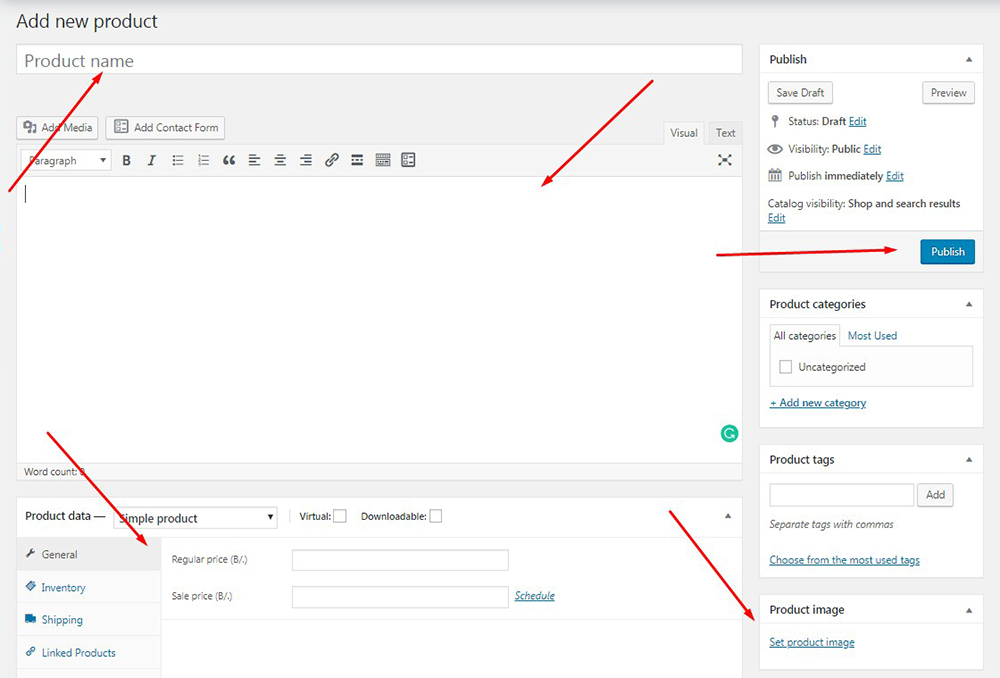Center align the text
This screenshot has width=1000, height=678.
click(280, 160)
